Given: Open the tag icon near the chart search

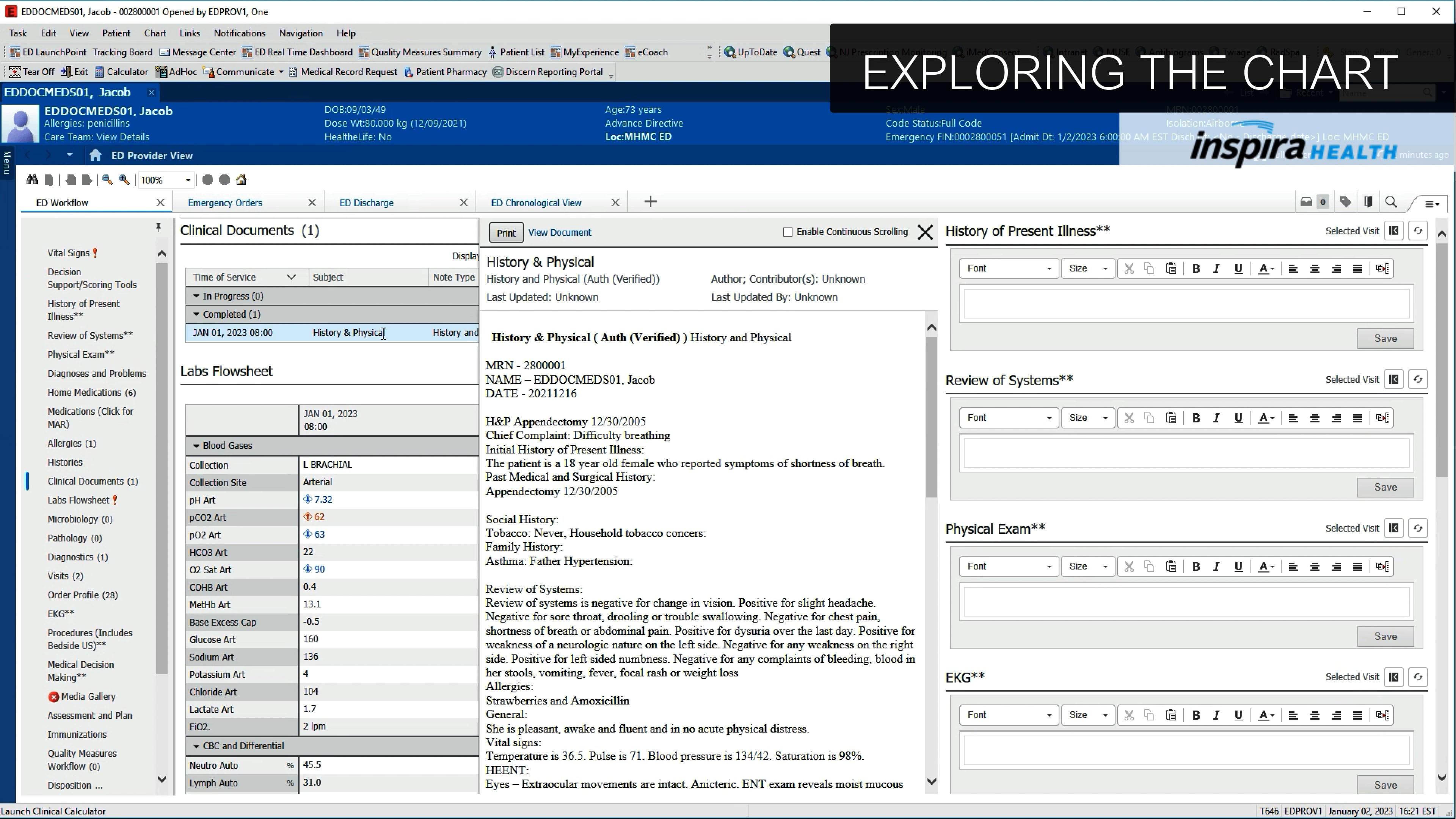Looking at the screenshot, I should click(x=1345, y=202).
